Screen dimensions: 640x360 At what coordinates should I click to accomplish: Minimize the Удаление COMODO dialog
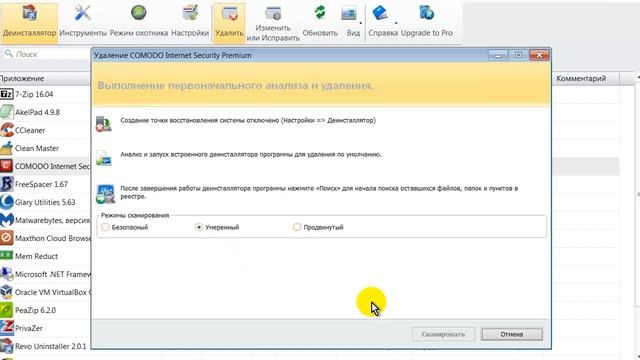click(x=498, y=55)
